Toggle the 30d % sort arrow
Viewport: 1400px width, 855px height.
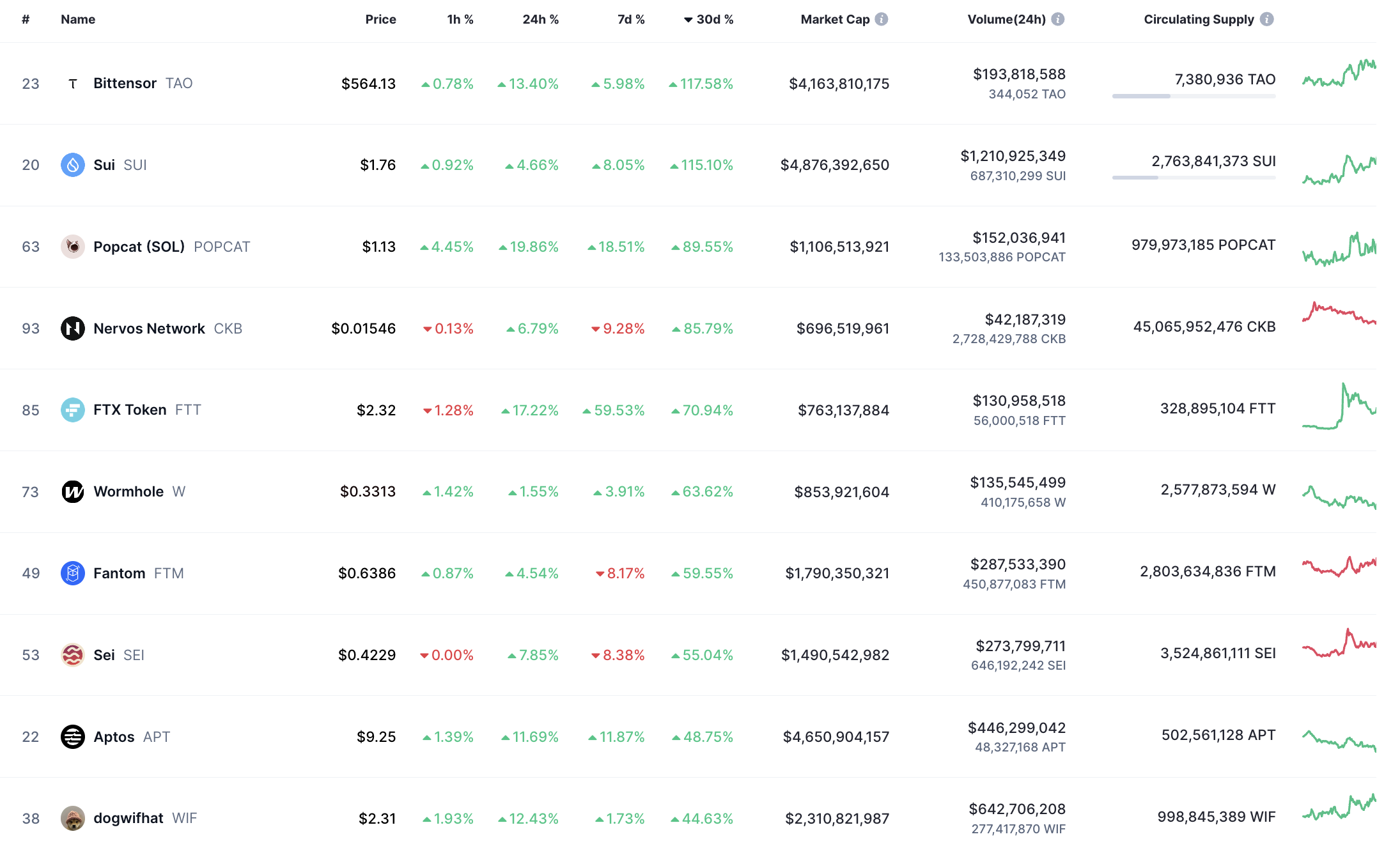688,20
